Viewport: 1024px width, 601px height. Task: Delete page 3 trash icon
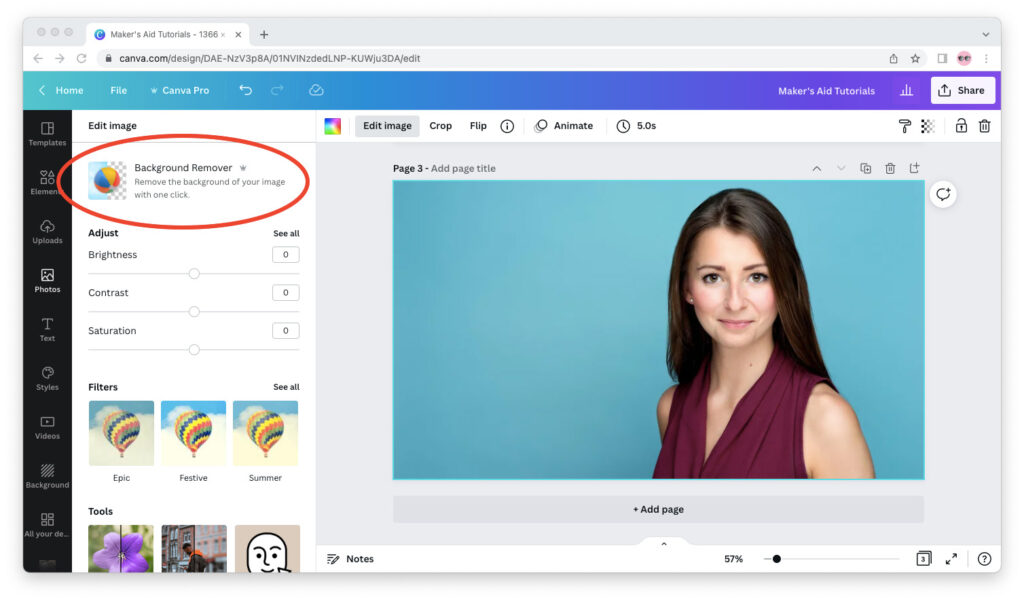[889, 169]
